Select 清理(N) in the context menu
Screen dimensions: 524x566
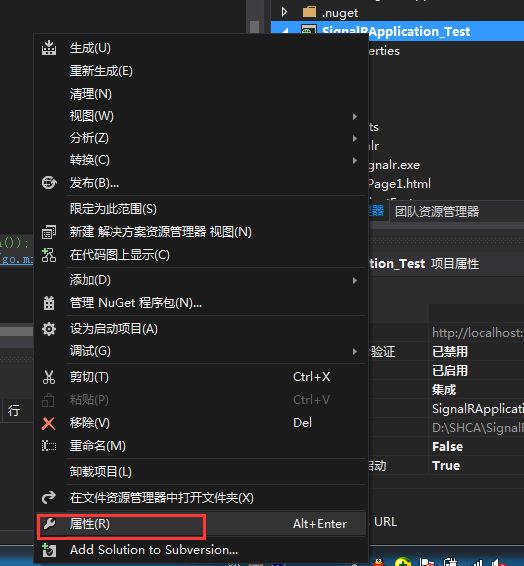[x=201, y=94]
